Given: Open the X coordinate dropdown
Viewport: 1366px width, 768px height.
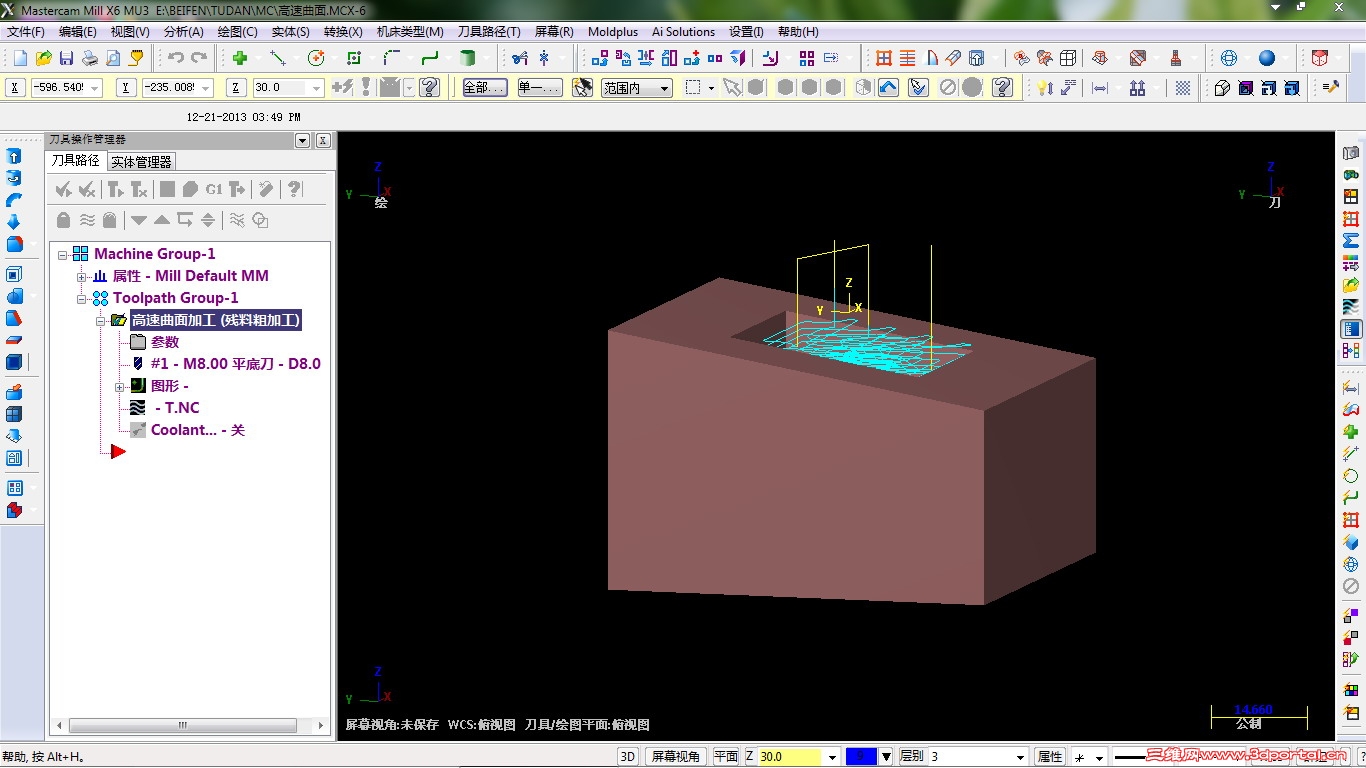Looking at the screenshot, I should point(95,88).
